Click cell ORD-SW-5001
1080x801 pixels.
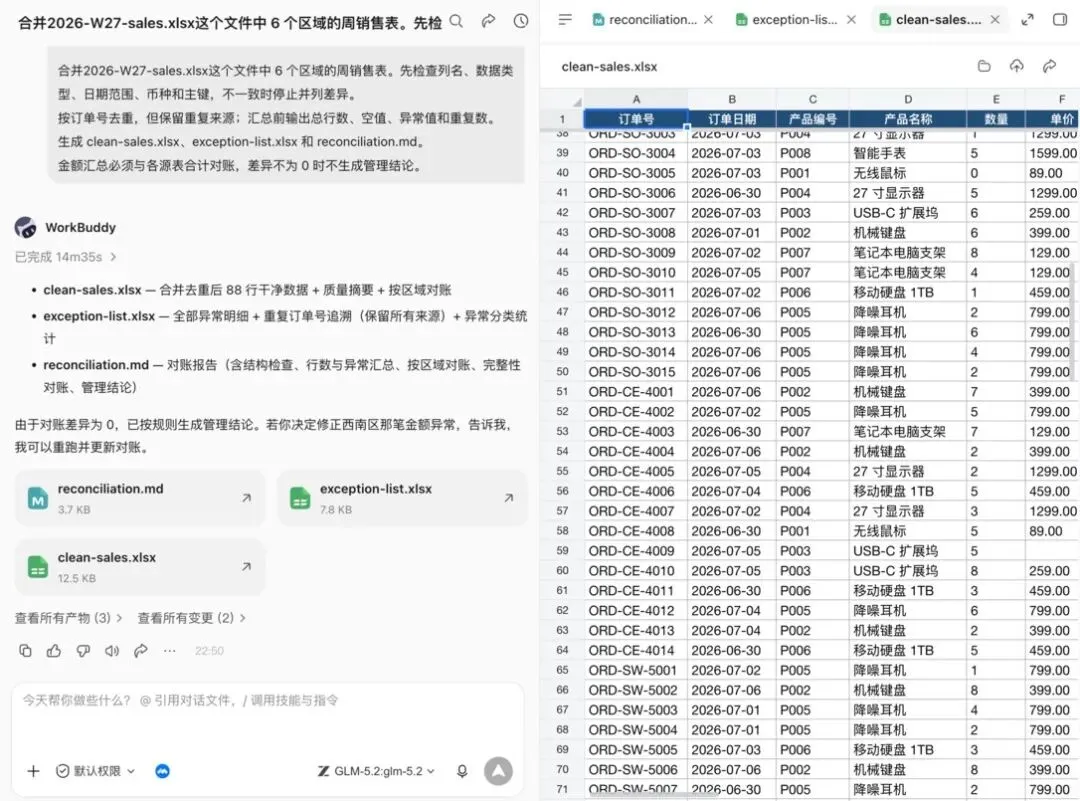pyautogui.click(x=636, y=670)
